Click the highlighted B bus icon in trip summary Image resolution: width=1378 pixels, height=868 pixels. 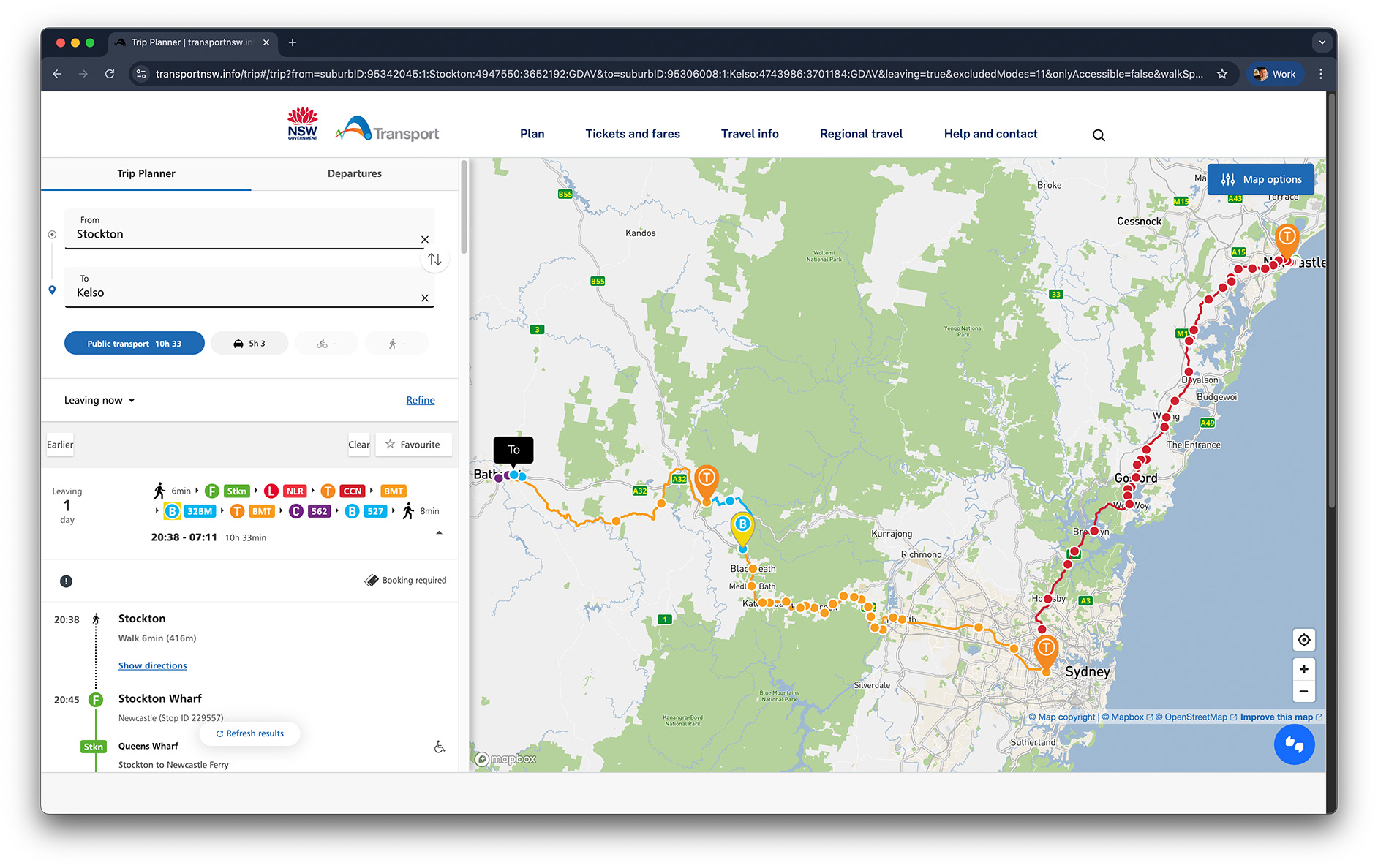click(173, 511)
